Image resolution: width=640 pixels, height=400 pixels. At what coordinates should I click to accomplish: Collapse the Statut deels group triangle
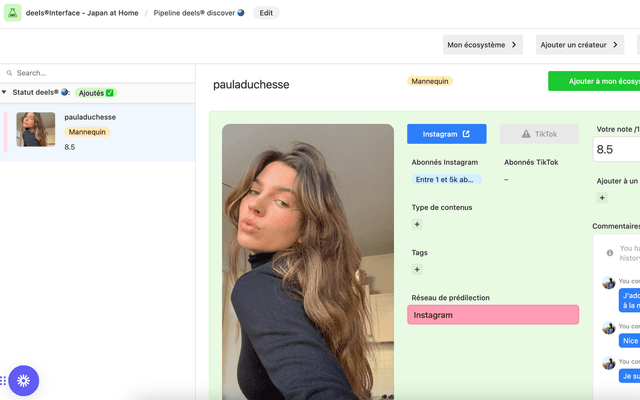pyautogui.click(x=5, y=92)
